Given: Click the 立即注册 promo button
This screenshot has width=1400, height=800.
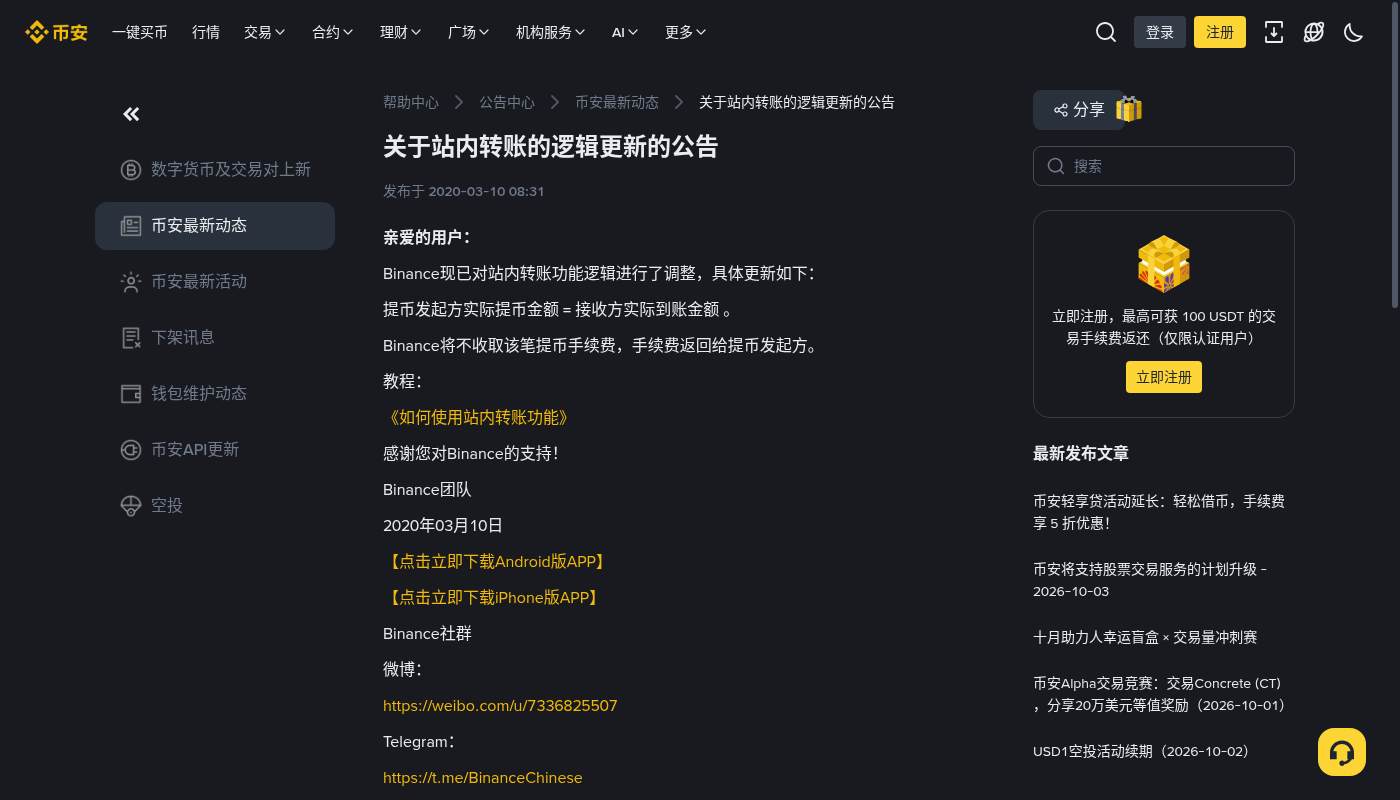Looking at the screenshot, I should click(x=1164, y=377).
